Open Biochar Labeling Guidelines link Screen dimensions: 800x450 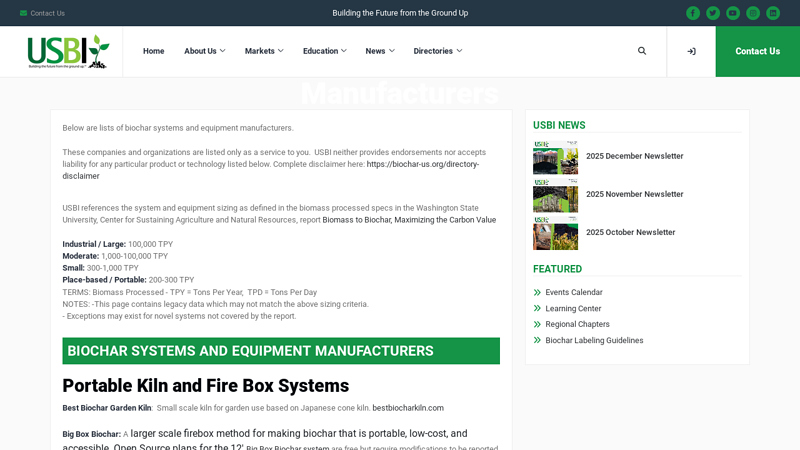point(594,340)
